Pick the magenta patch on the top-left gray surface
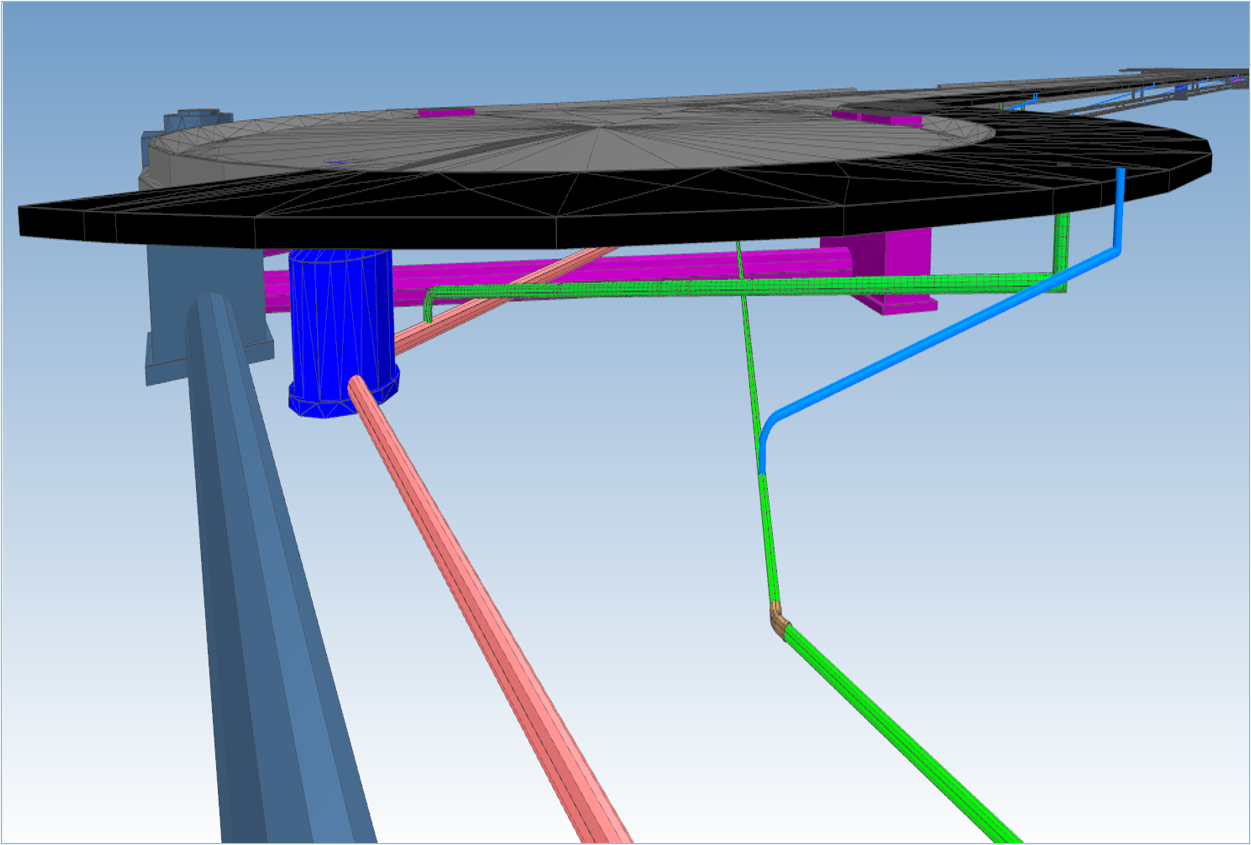The image size is (1251, 845). 445,112
